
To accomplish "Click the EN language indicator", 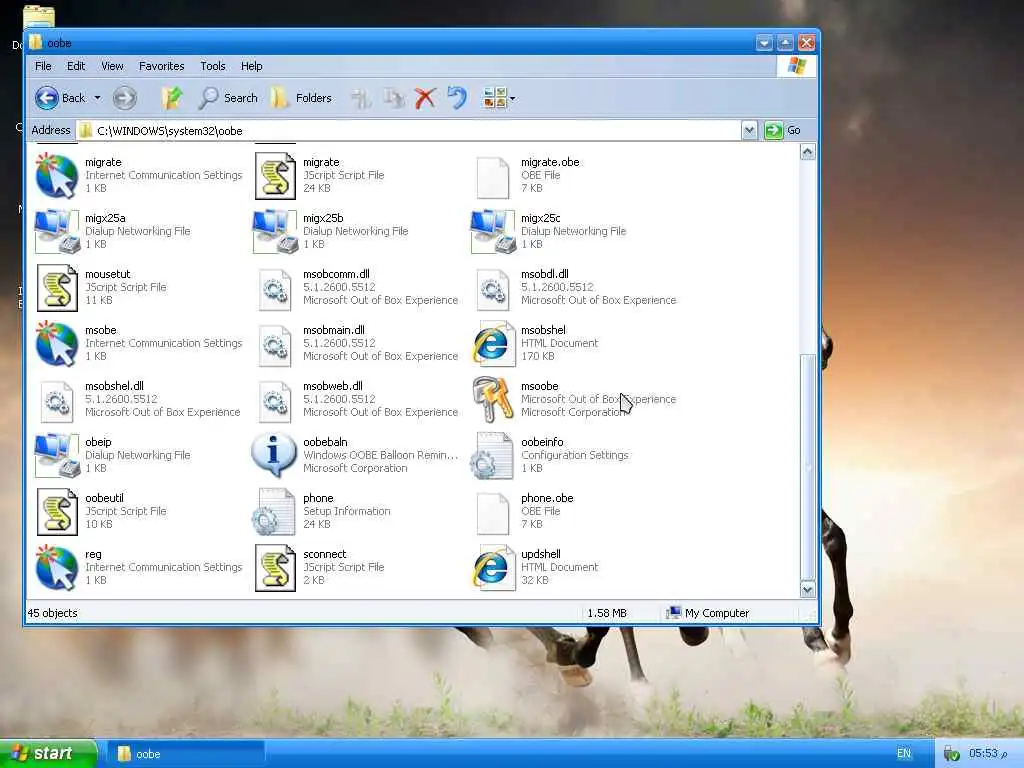I will [904, 753].
